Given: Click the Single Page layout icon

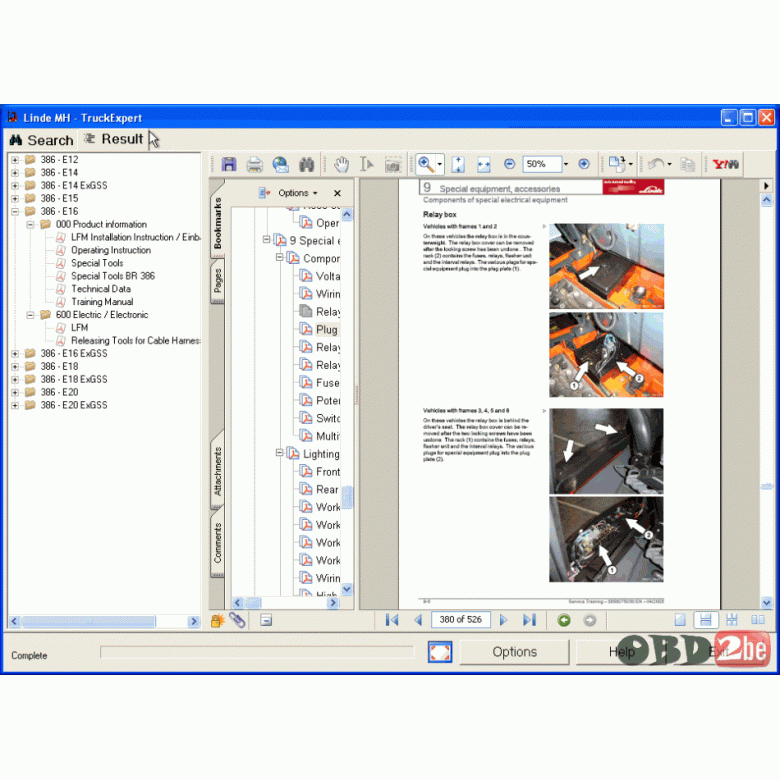Looking at the screenshot, I should (680, 620).
